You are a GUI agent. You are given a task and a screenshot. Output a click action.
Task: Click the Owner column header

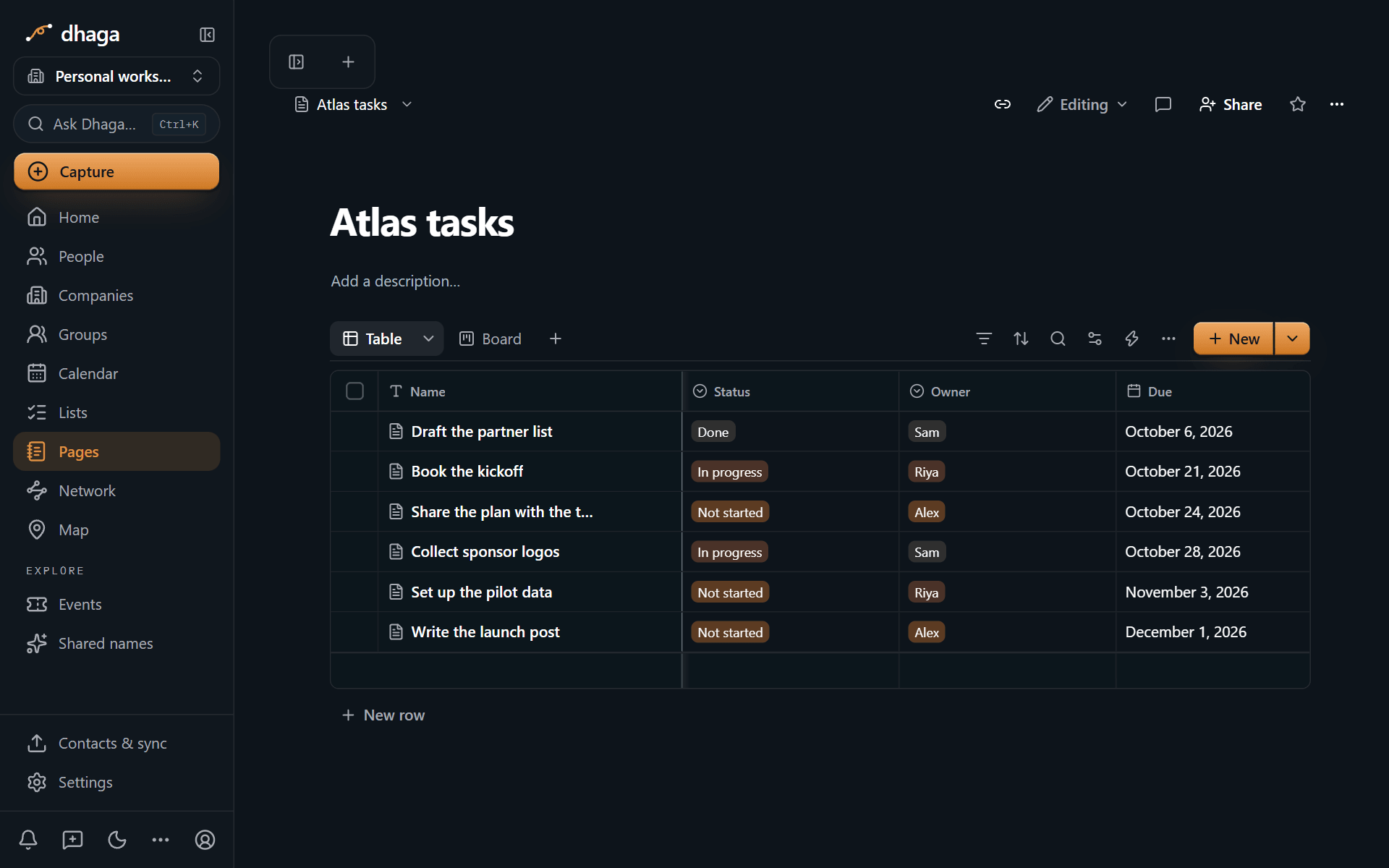coord(1007,391)
